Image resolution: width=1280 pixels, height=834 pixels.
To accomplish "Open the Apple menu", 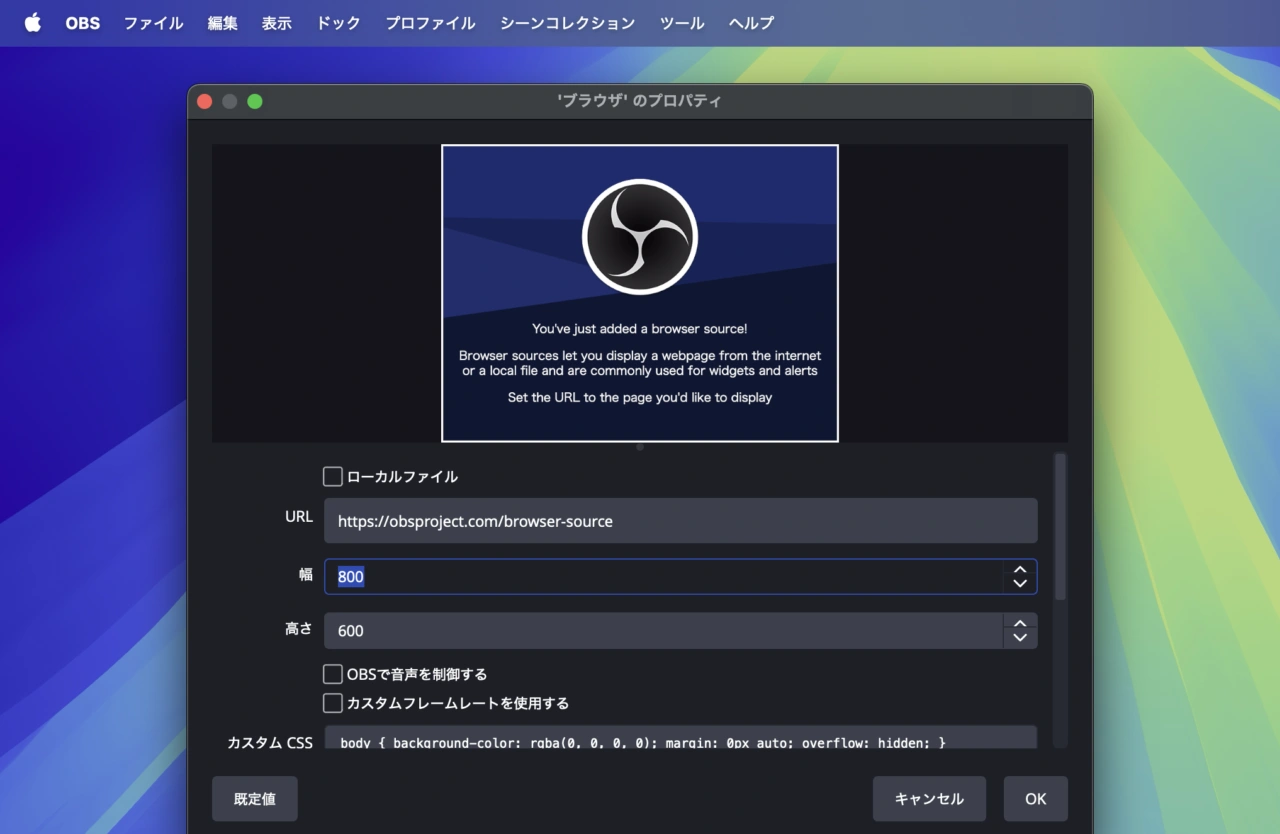I will coord(33,23).
